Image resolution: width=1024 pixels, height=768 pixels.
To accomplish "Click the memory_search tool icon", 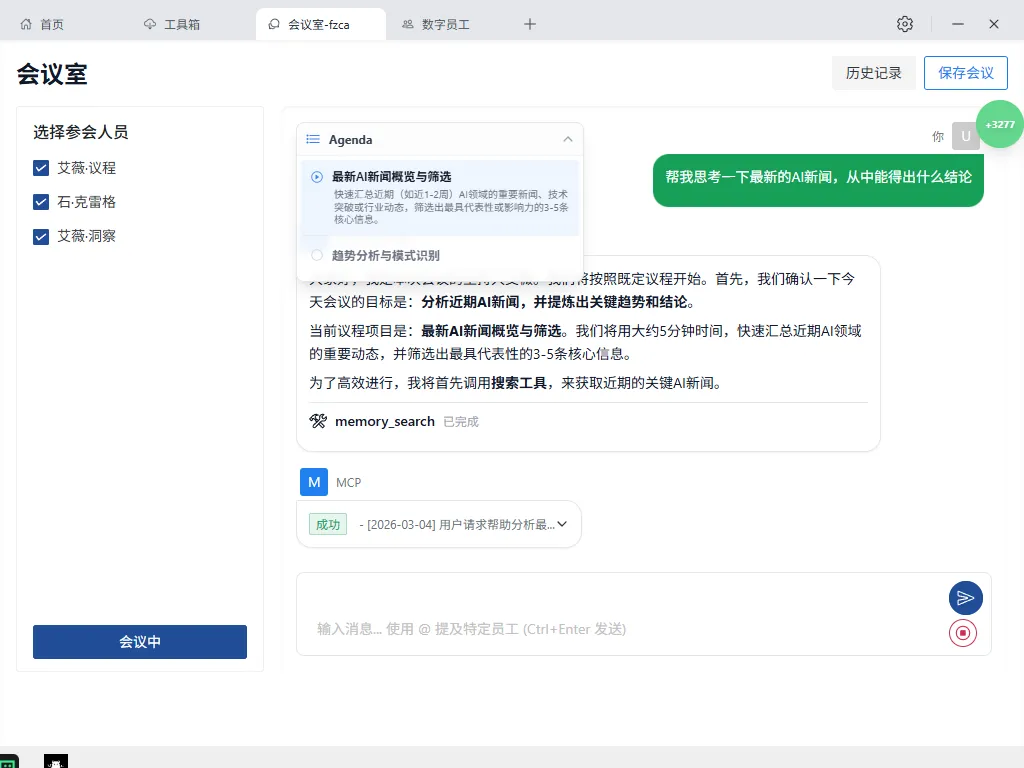I will 316,421.
